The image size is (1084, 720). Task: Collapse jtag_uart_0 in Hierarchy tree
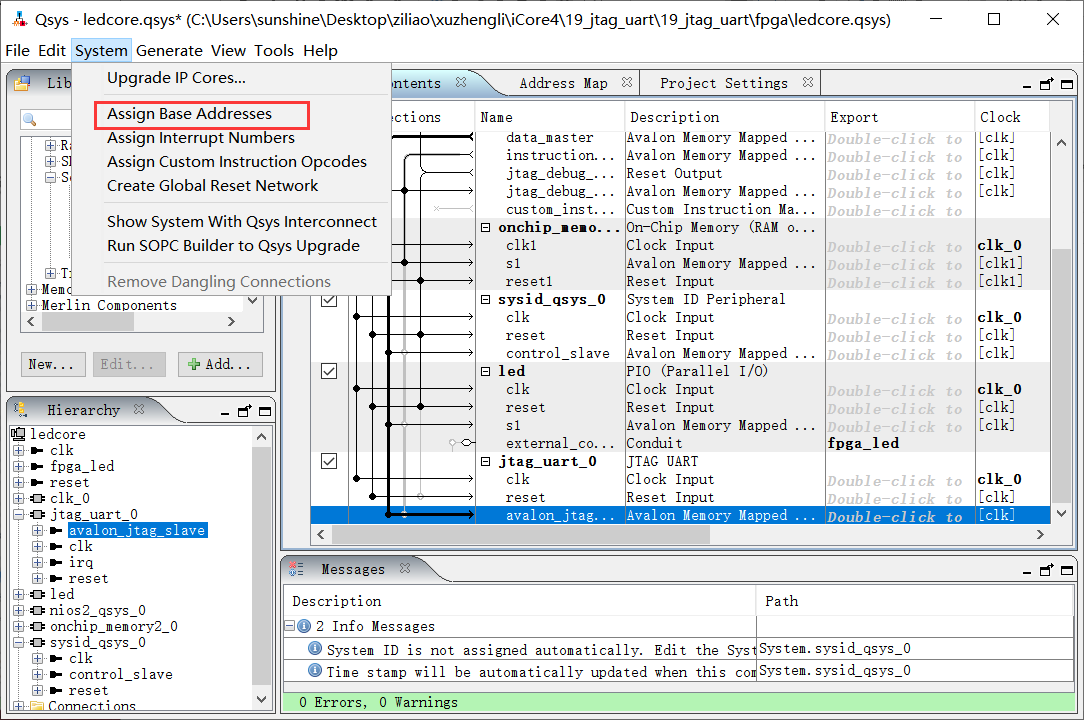coord(18,514)
